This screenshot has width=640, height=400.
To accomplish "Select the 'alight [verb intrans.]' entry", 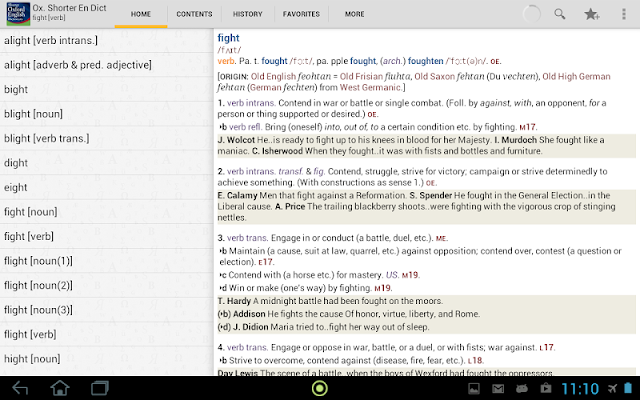I will pos(107,40).
